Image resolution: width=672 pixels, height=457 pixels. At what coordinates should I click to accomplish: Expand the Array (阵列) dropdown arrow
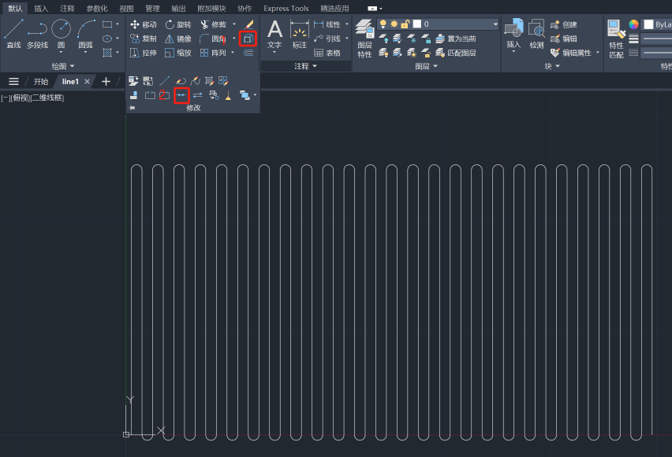[x=233, y=53]
